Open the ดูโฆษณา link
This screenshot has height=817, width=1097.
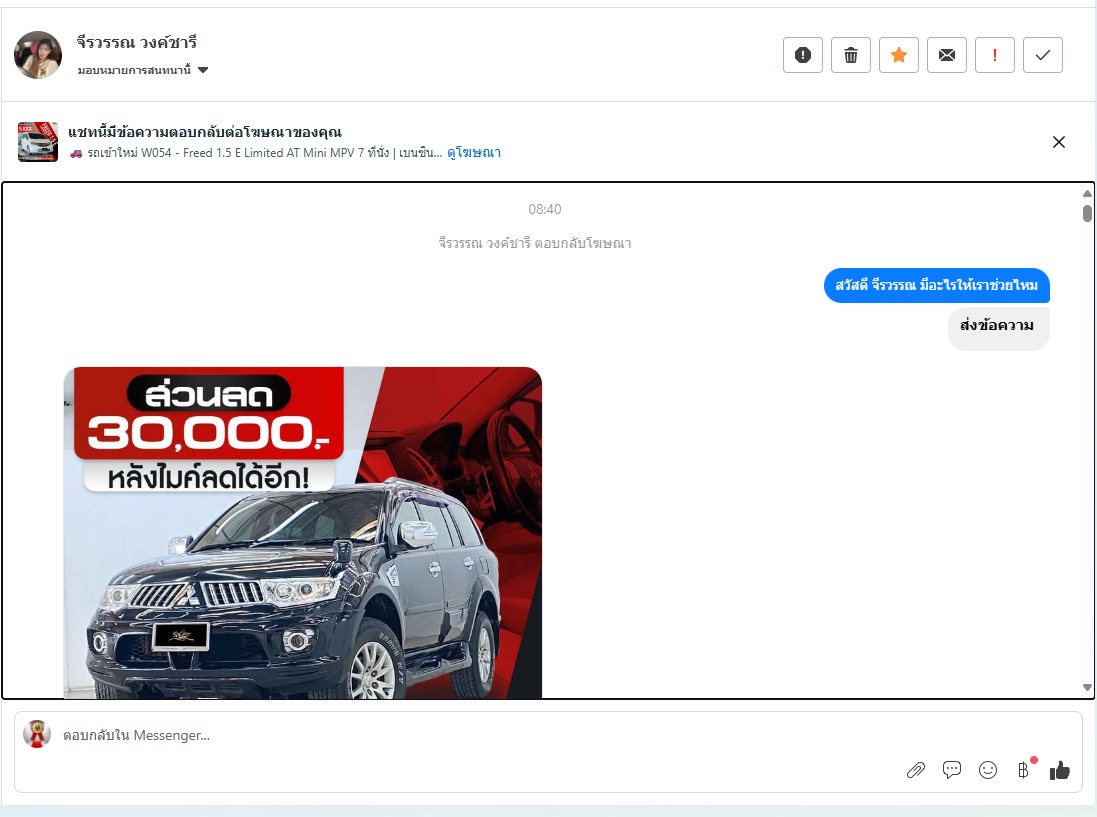pos(474,152)
